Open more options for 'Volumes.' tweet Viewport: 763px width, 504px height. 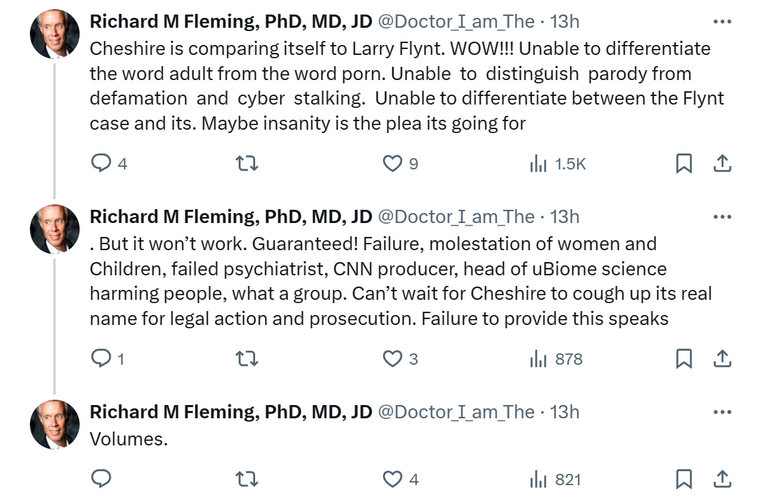722,412
